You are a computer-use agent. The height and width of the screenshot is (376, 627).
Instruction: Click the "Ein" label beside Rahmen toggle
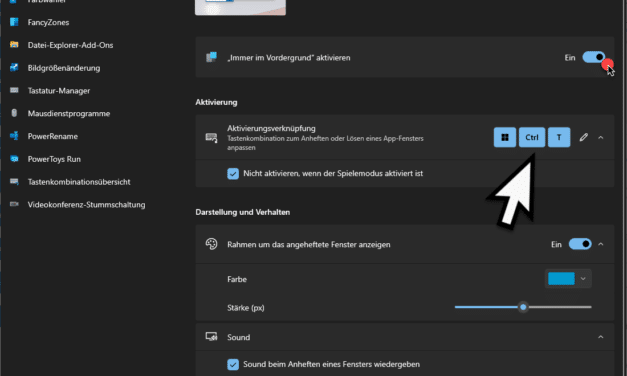point(556,244)
